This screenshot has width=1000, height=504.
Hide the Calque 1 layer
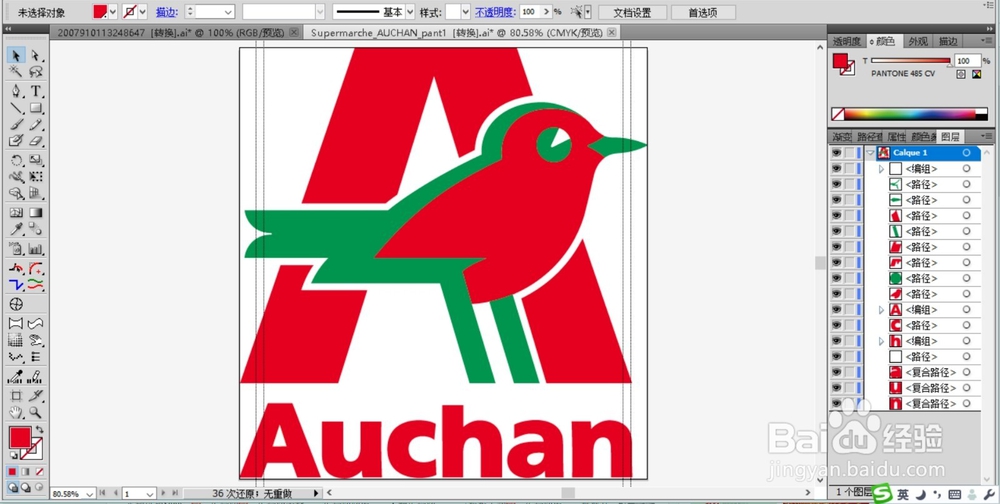click(x=836, y=153)
